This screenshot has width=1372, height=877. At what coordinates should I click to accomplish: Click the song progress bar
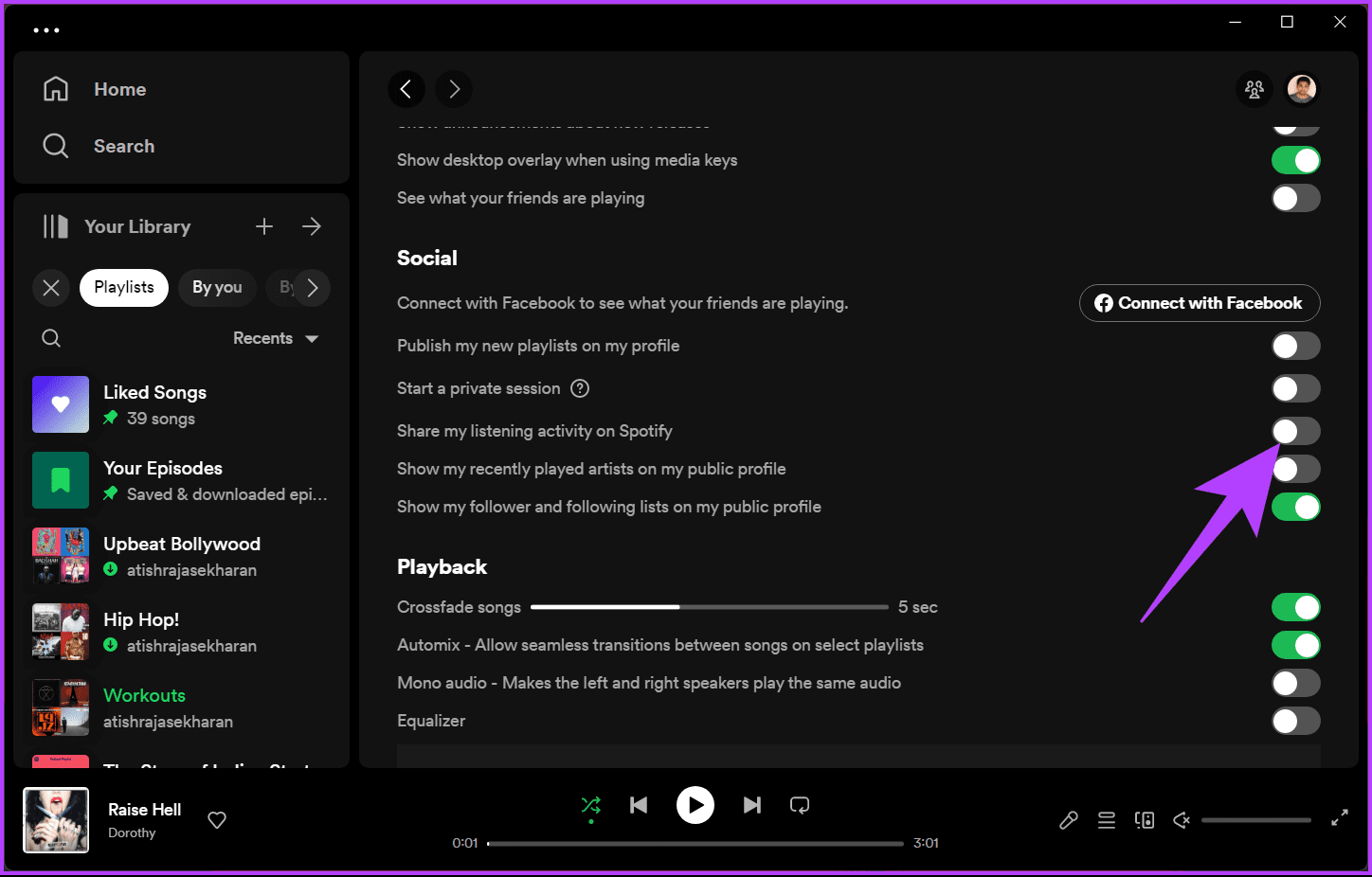coord(695,843)
